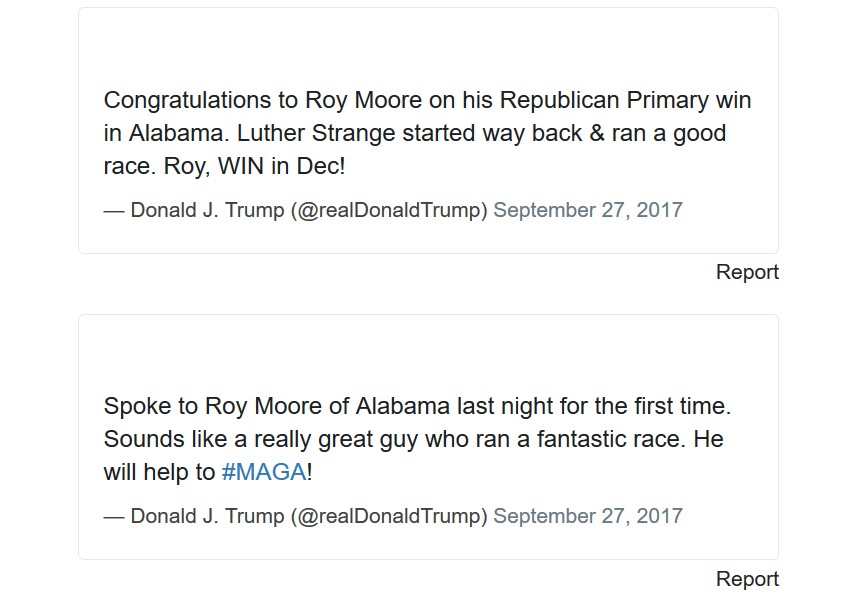Click @realDonaldTrump handle in the second tweet
This screenshot has width=842, height=598.
point(389,516)
